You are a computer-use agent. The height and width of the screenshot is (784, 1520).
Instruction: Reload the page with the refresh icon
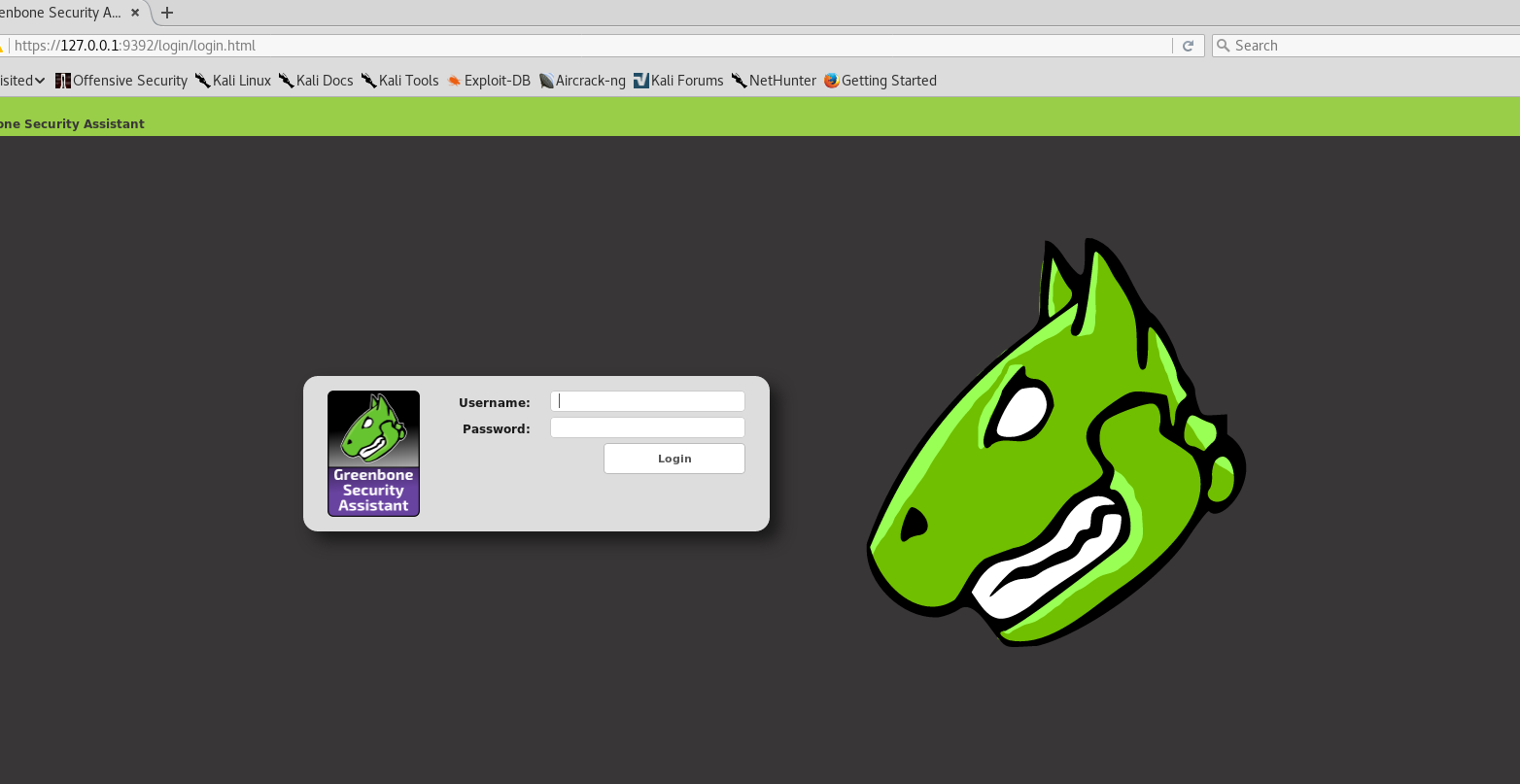coord(1188,46)
